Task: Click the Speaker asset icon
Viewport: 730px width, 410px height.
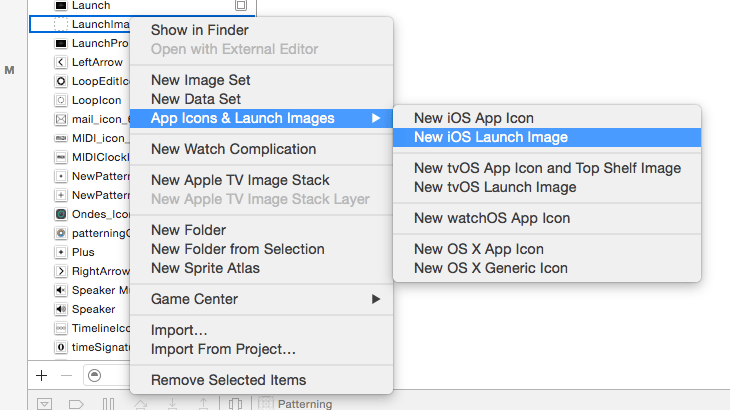Action: (x=61, y=309)
